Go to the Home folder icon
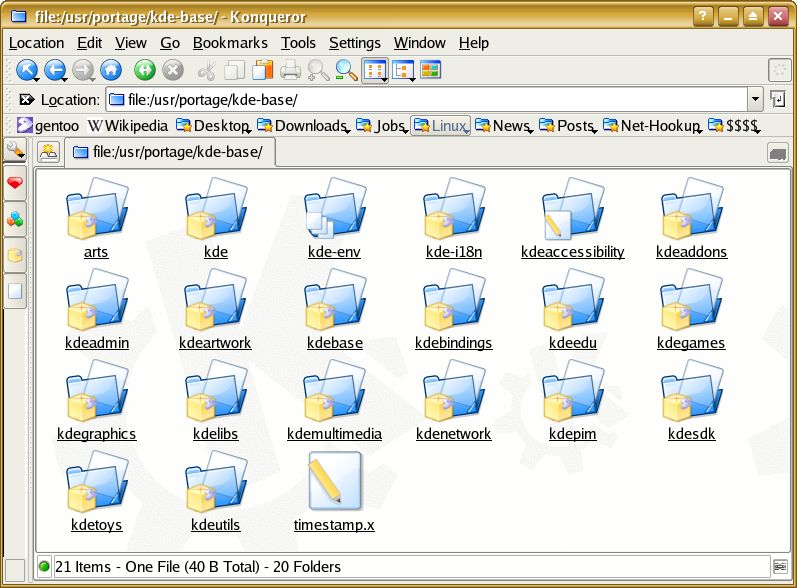 coord(111,70)
